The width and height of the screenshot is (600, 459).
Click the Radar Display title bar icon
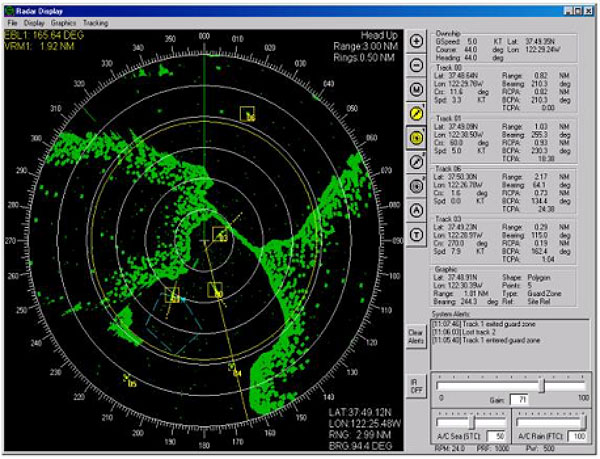[9, 11]
